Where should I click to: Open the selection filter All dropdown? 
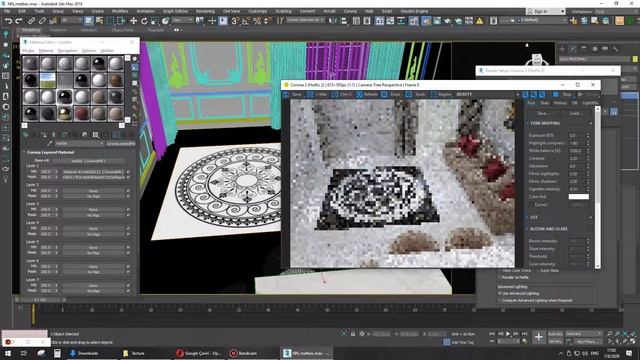pyautogui.click(x=71, y=20)
